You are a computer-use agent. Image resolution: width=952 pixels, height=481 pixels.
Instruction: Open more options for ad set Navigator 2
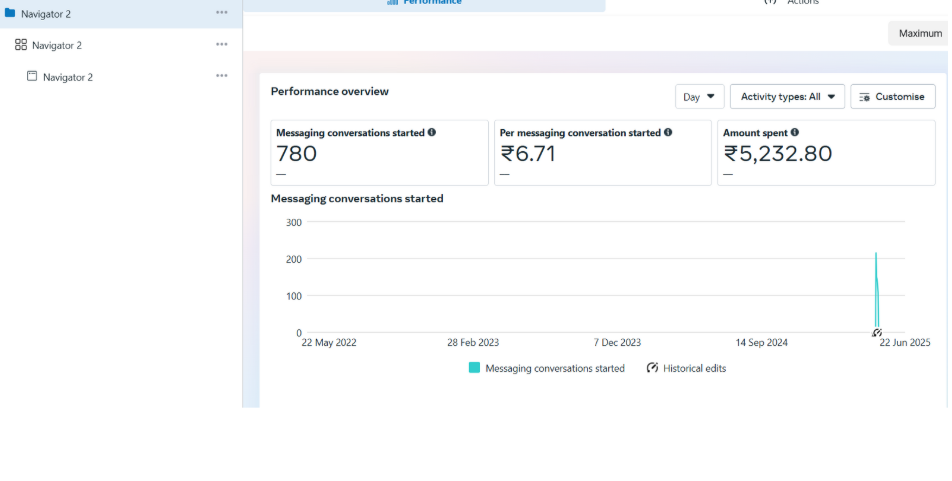click(x=221, y=45)
